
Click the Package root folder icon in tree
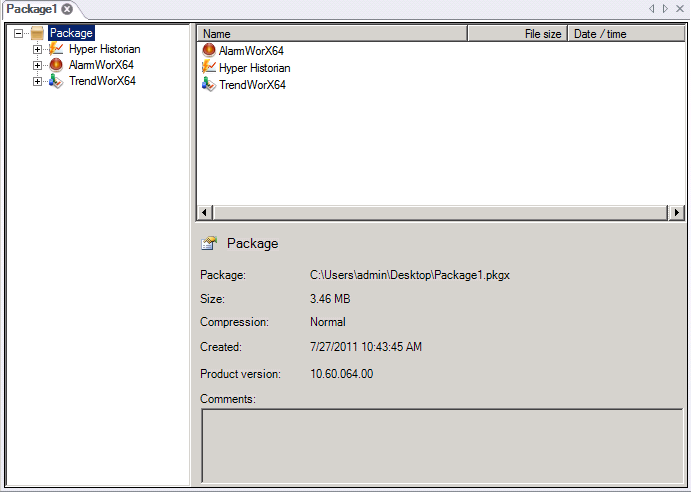(x=38, y=33)
